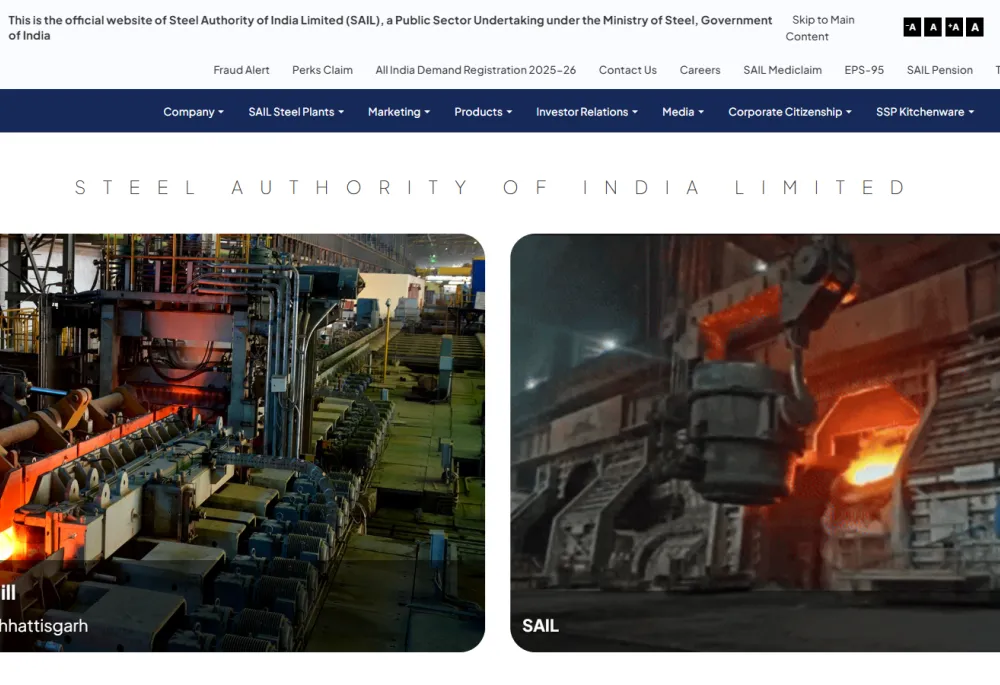Visit the Contact Us page

click(x=628, y=70)
